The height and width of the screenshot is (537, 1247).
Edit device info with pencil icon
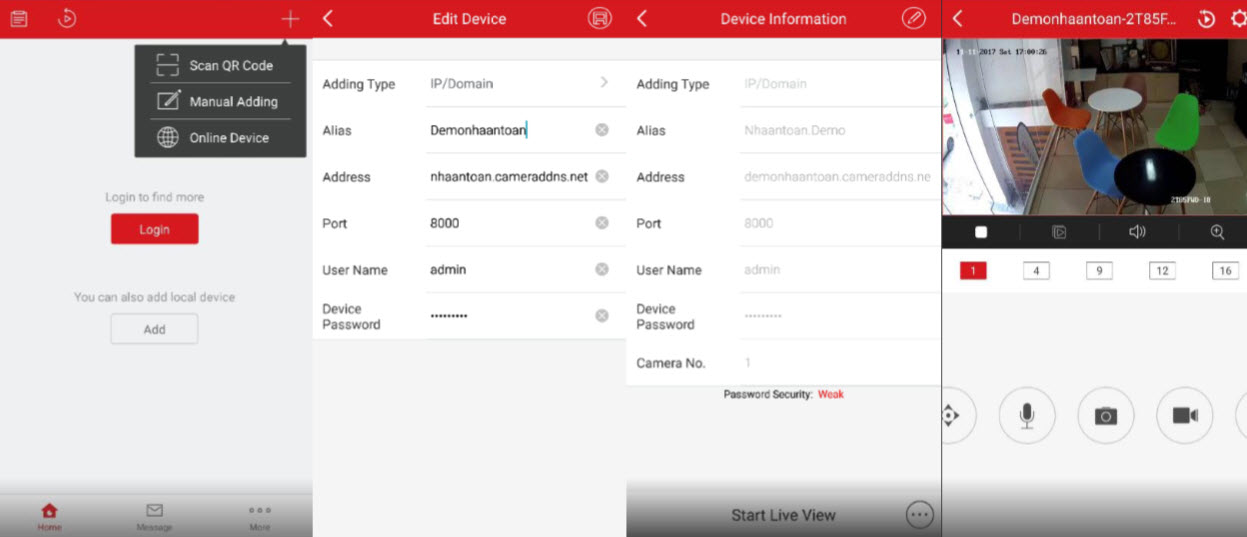click(x=913, y=19)
